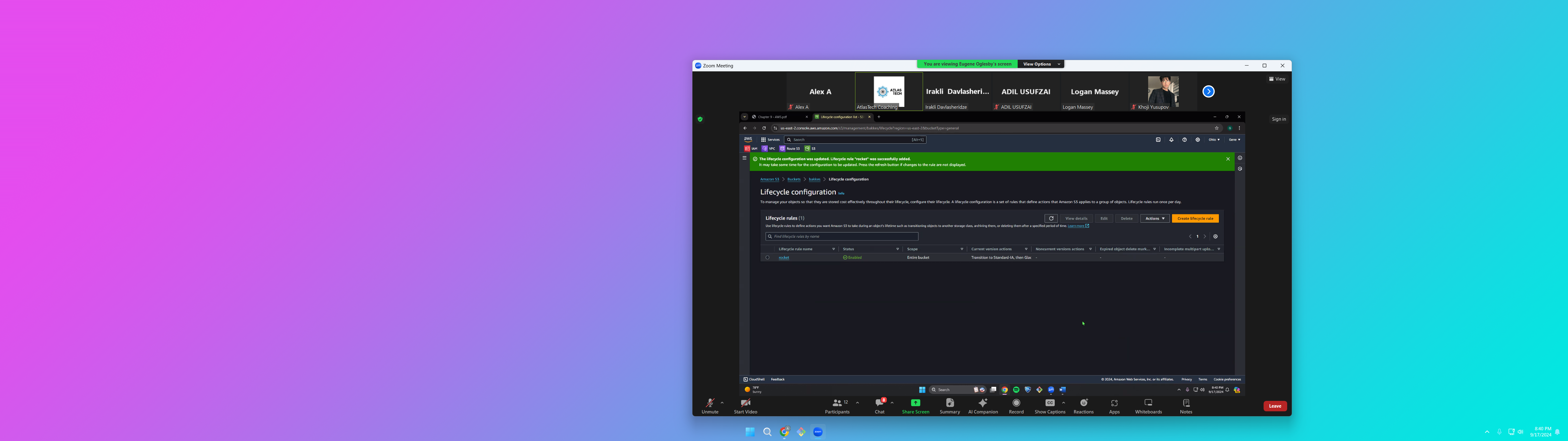
Task: Click the red Leave button
Action: pos(1275,406)
